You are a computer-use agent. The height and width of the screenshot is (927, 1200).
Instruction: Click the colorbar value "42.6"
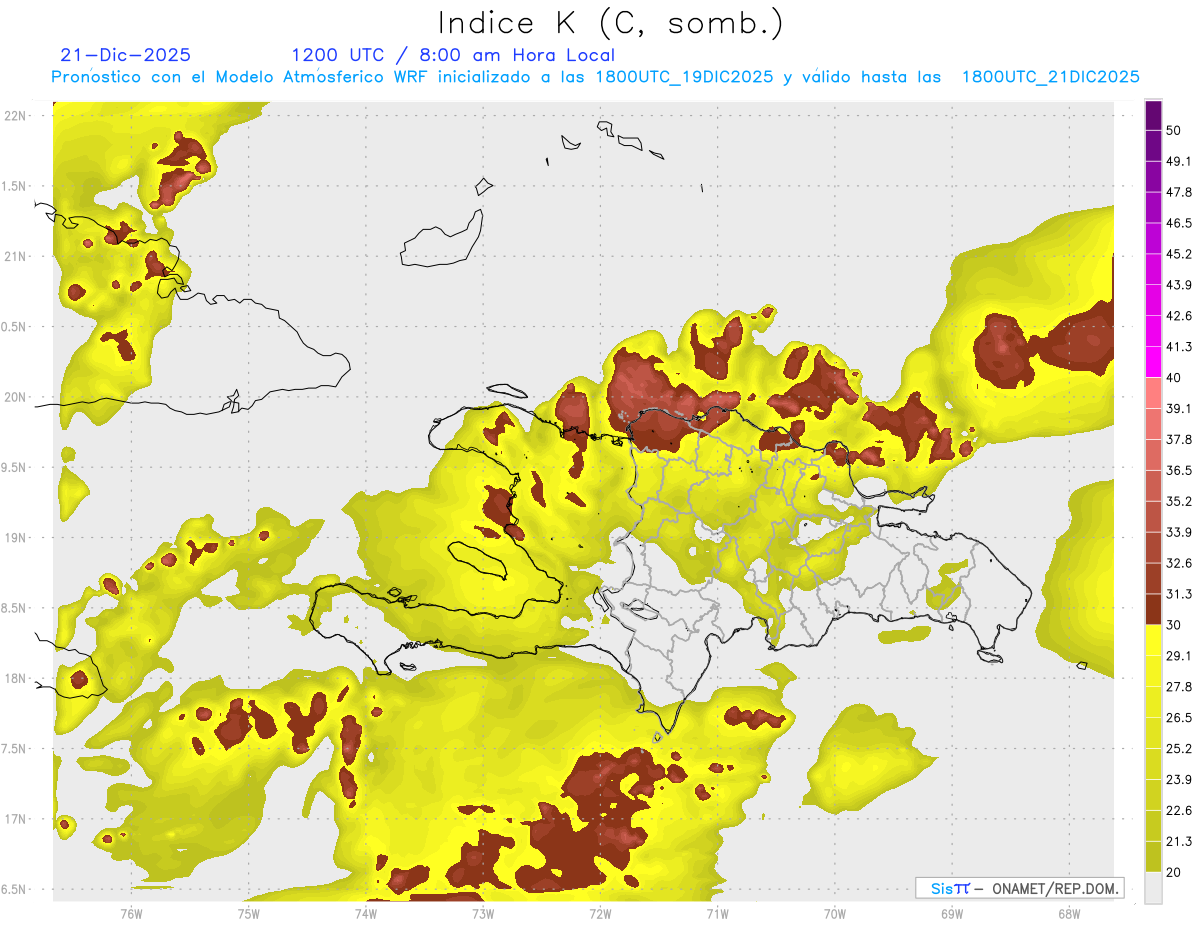click(x=1179, y=316)
